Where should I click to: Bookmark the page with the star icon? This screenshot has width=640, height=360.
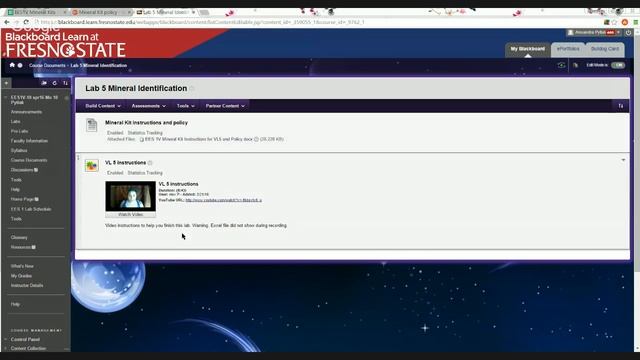click(615, 22)
